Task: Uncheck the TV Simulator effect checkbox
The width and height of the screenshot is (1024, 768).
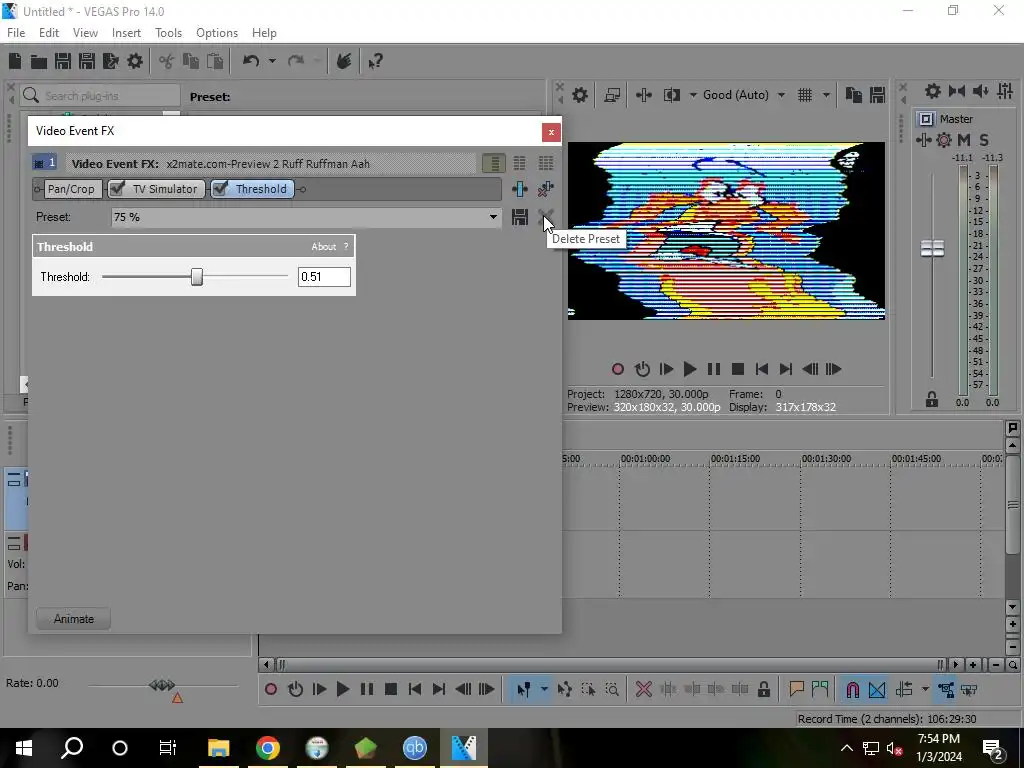Action: coord(118,189)
